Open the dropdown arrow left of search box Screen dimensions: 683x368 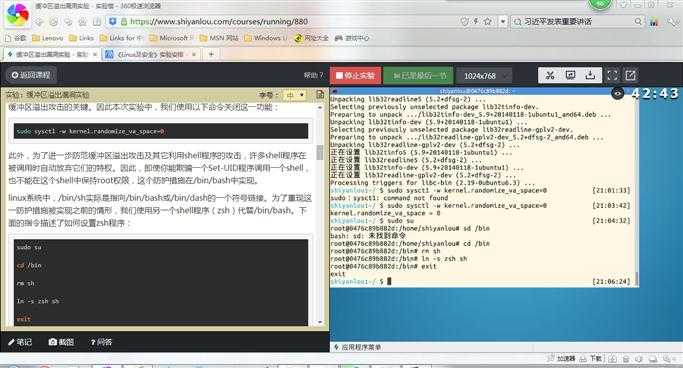point(503,21)
